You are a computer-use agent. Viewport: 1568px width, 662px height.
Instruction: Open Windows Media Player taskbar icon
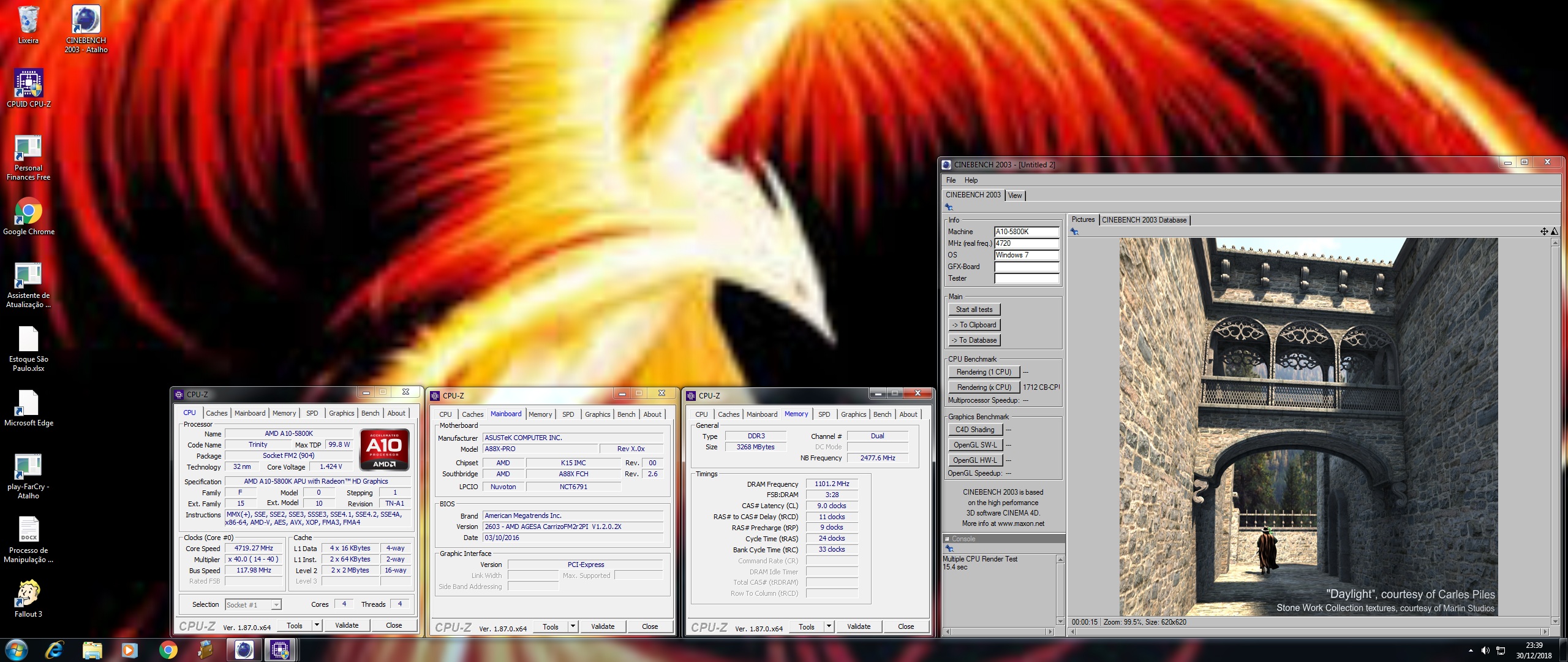pos(130,650)
